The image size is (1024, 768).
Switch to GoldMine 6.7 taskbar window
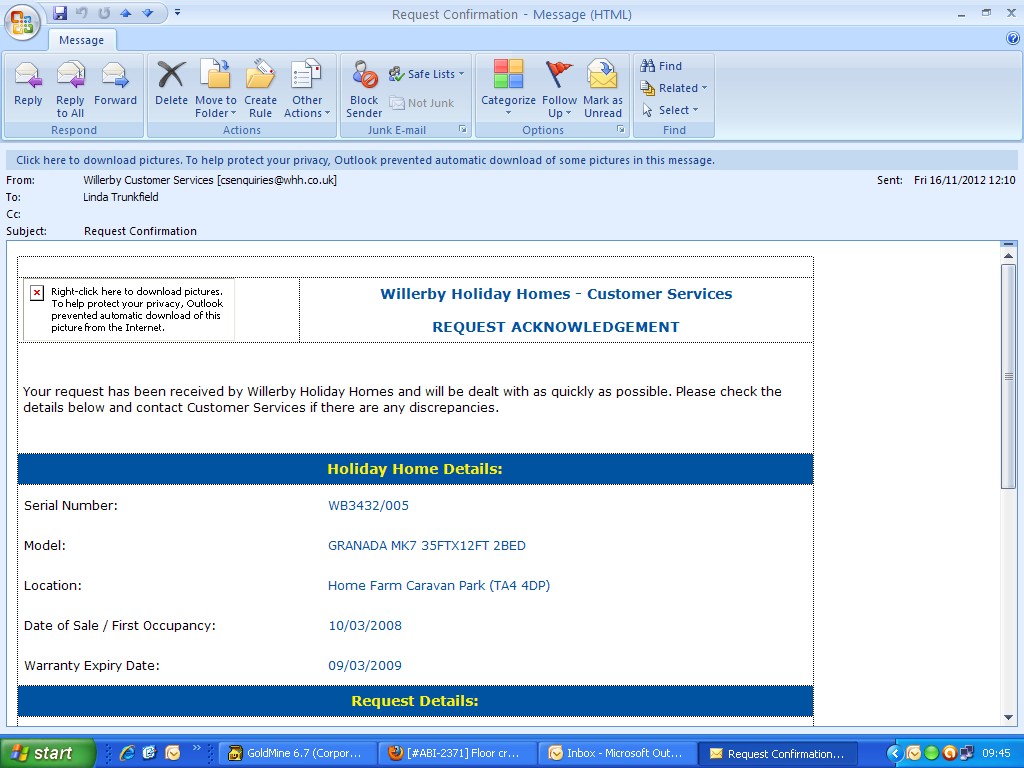tap(298, 753)
